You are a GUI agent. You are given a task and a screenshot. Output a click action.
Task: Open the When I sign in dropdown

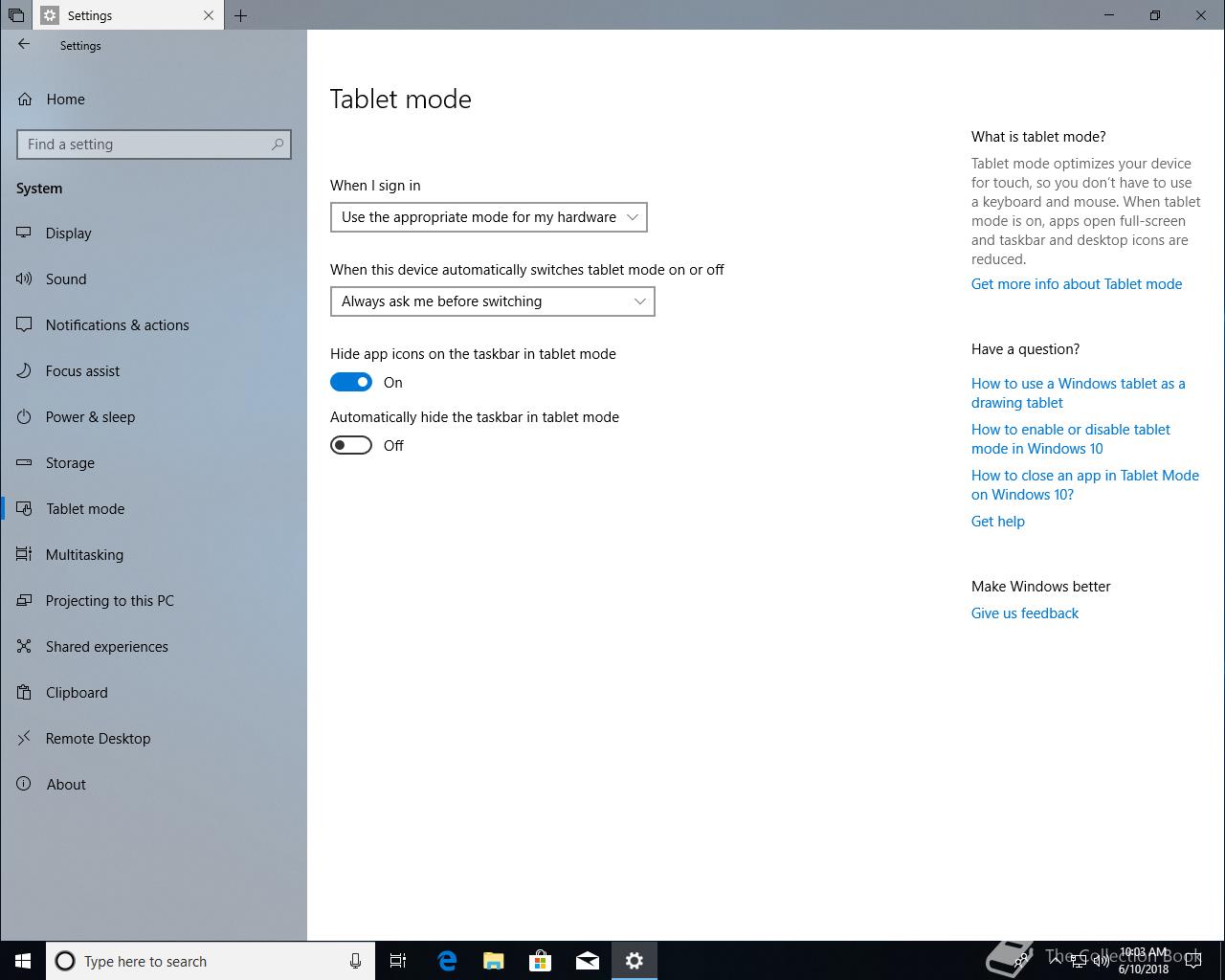(489, 217)
